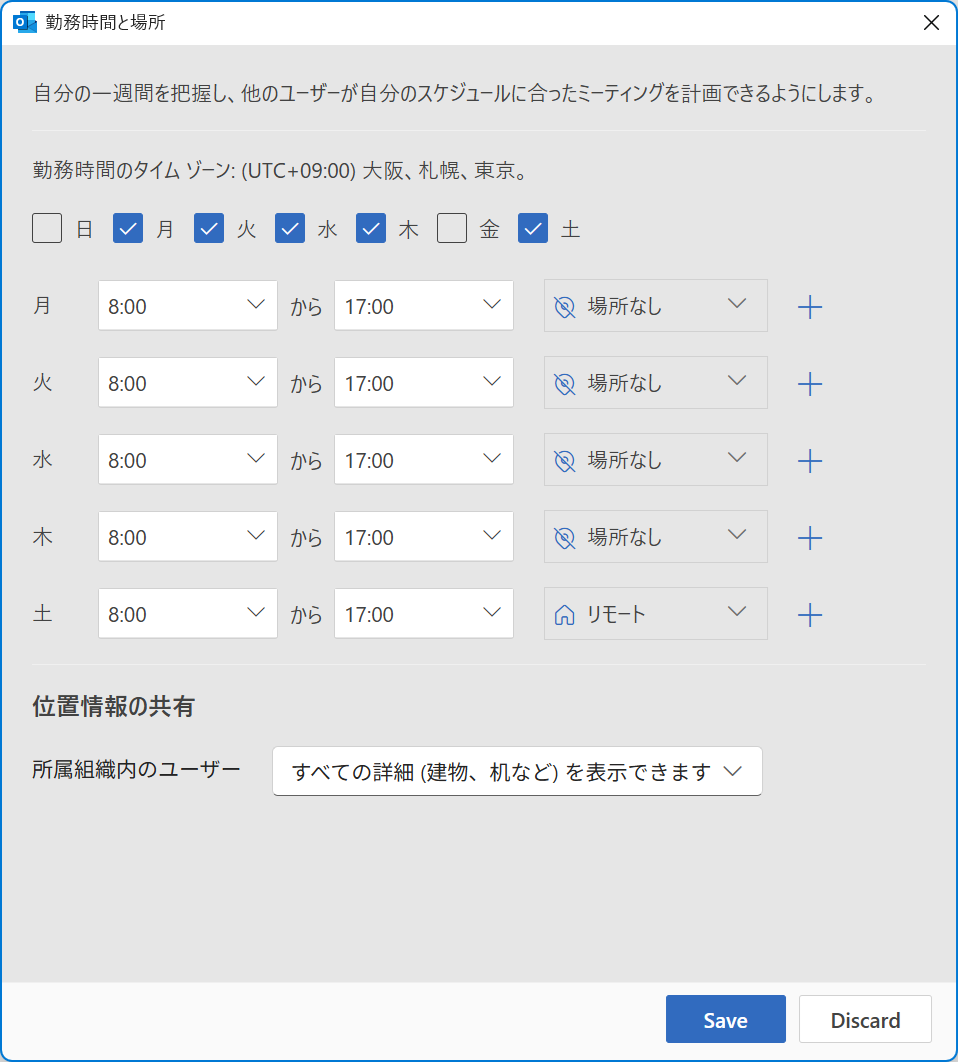Click the home icon next to リモート
The image size is (958, 1062).
coord(565,613)
